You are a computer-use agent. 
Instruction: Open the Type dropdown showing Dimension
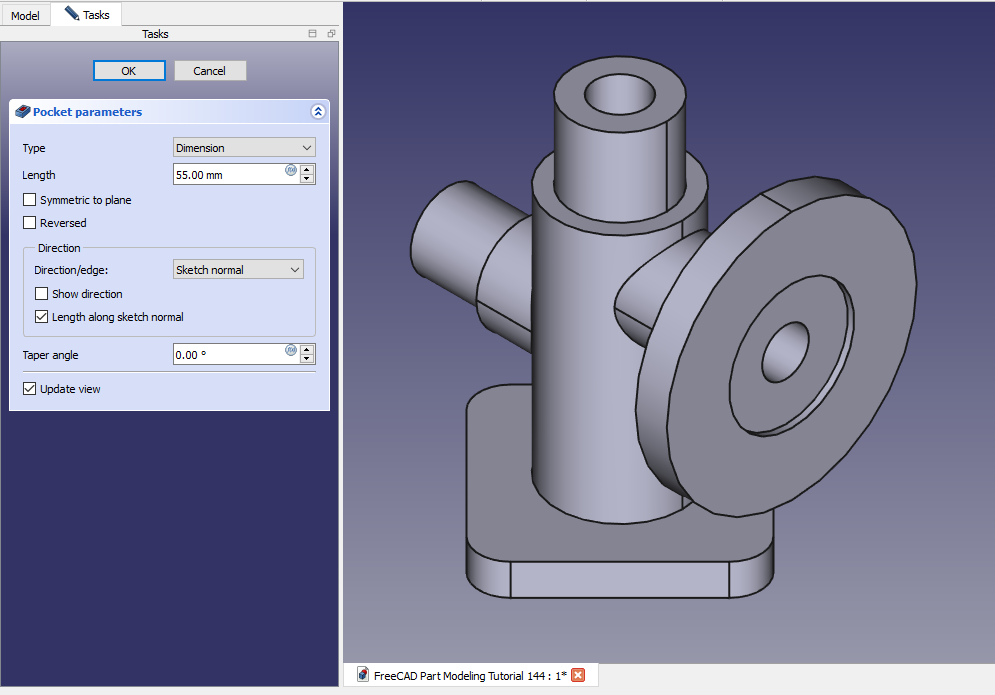[x=244, y=148]
